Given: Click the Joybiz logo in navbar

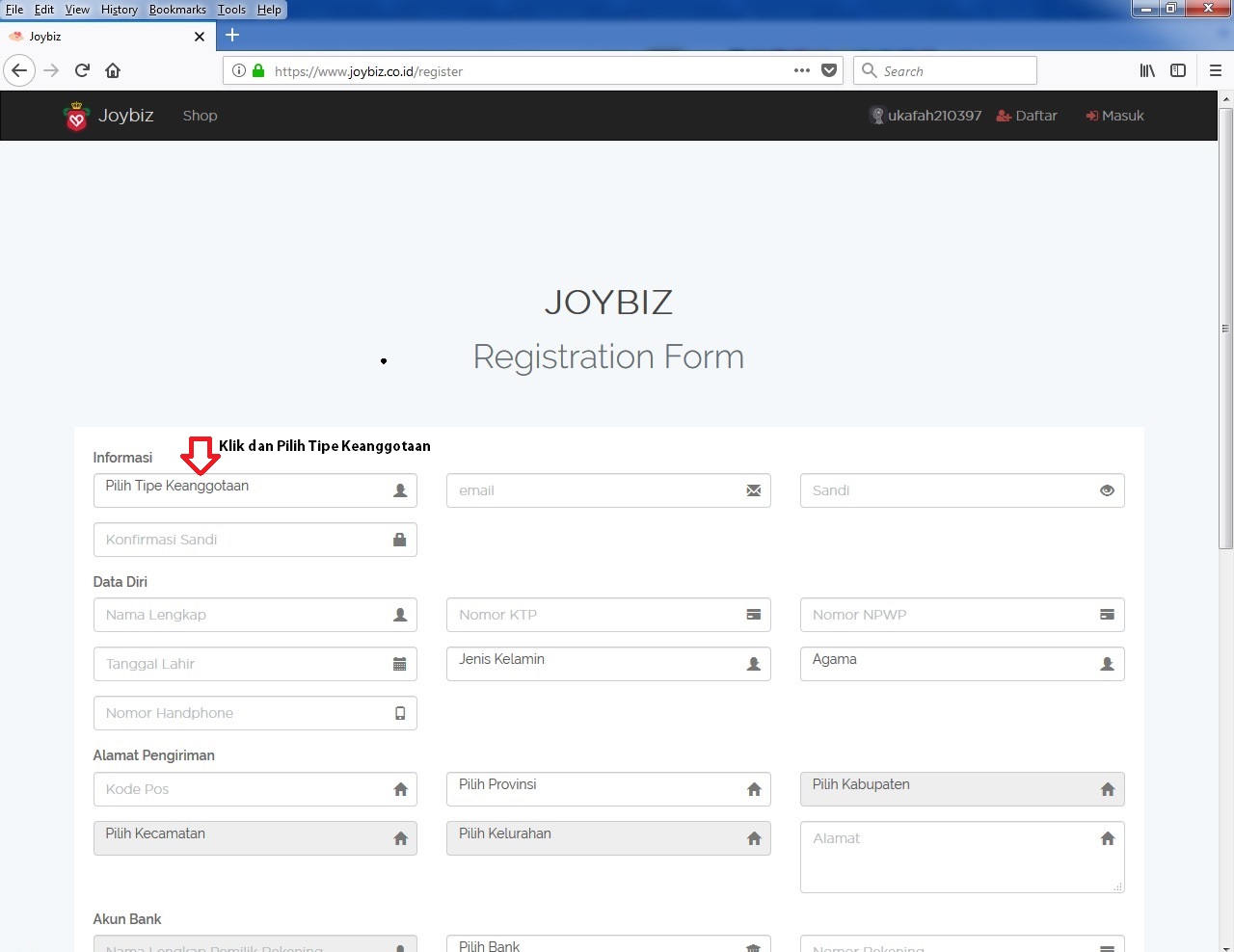Looking at the screenshot, I should click(x=76, y=116).
